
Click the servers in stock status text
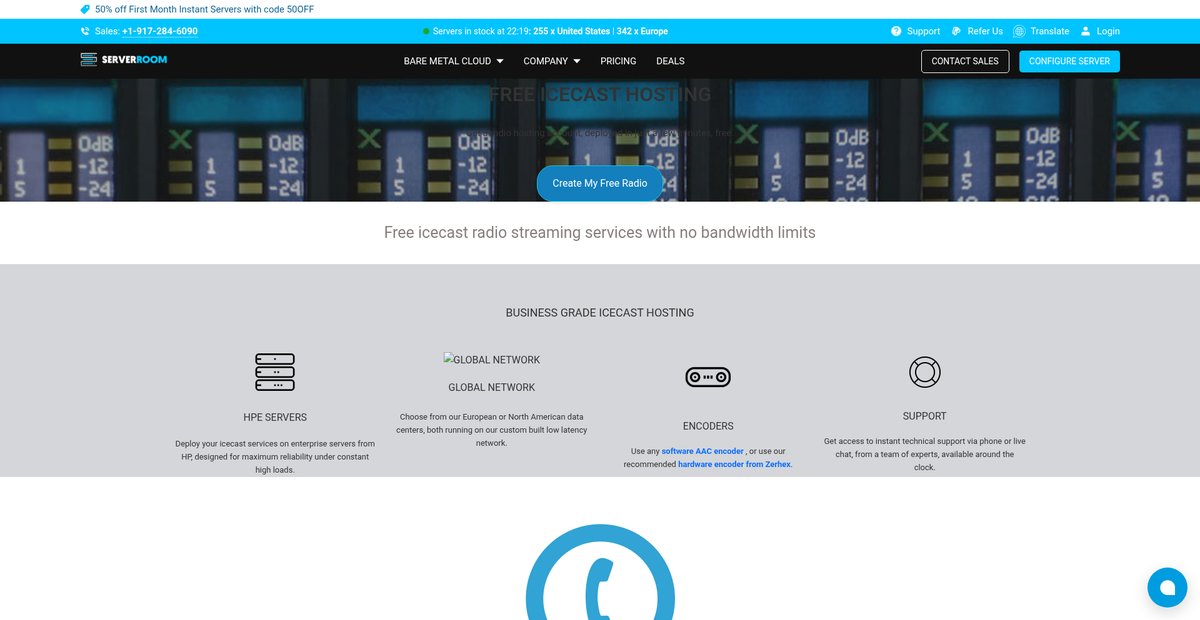tap(550, 31)
